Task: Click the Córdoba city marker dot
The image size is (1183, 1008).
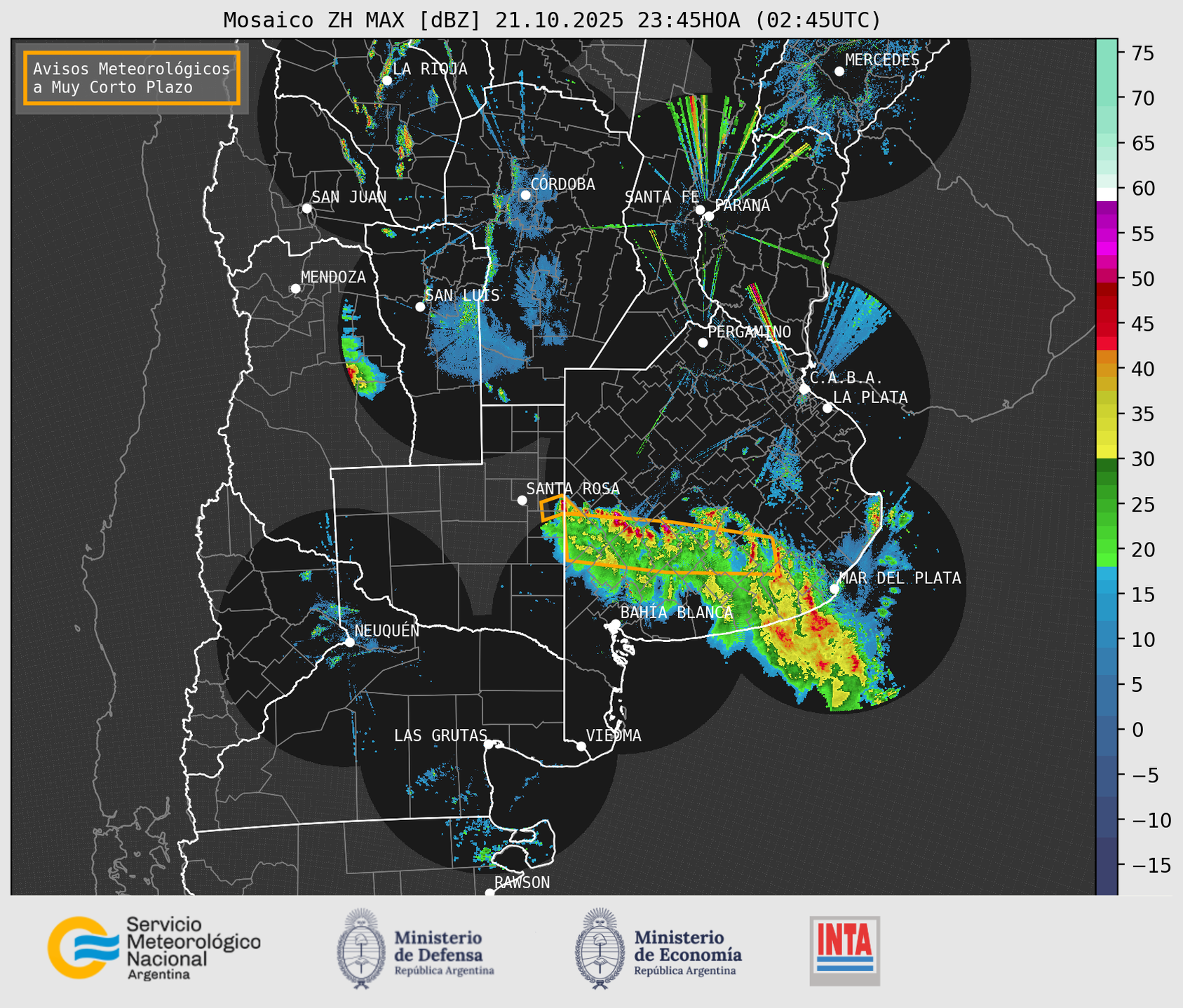Action: pos(525,195)
